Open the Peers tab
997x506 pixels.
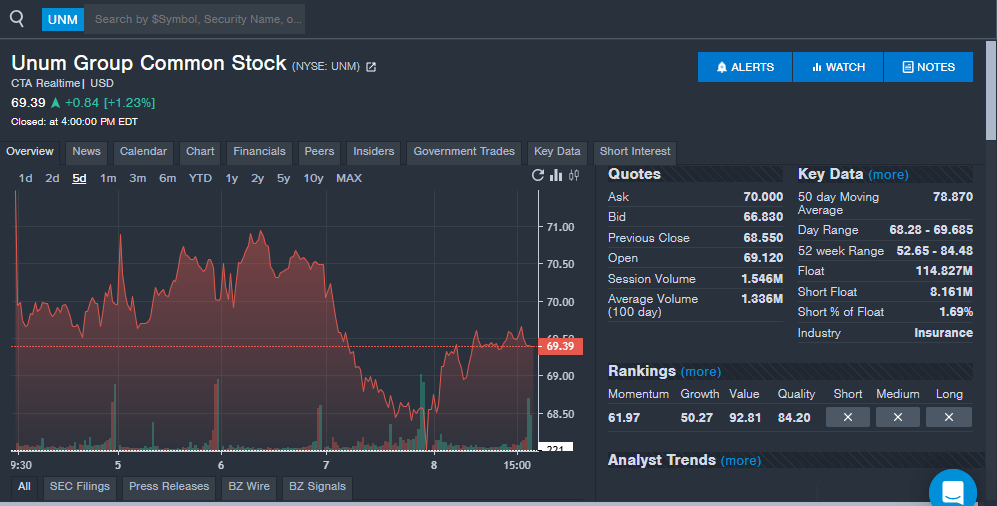319,151
